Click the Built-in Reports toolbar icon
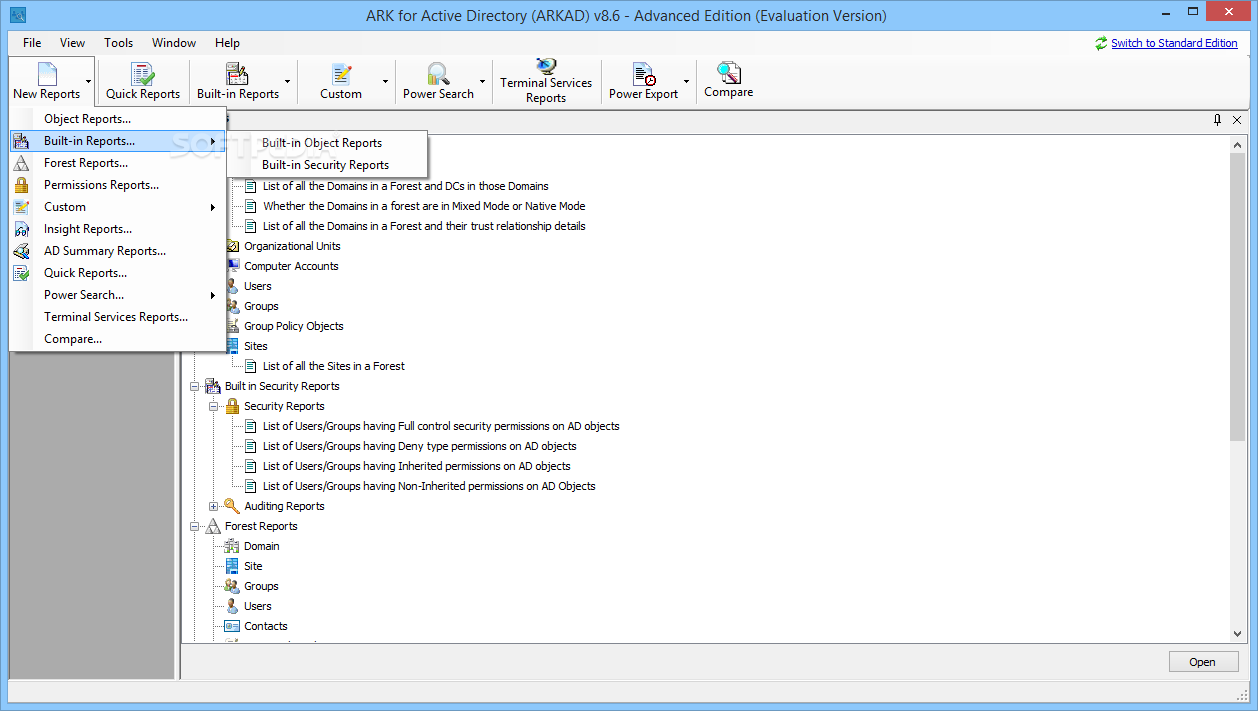This screenshot has height=711, width=1258. (237, 74)
